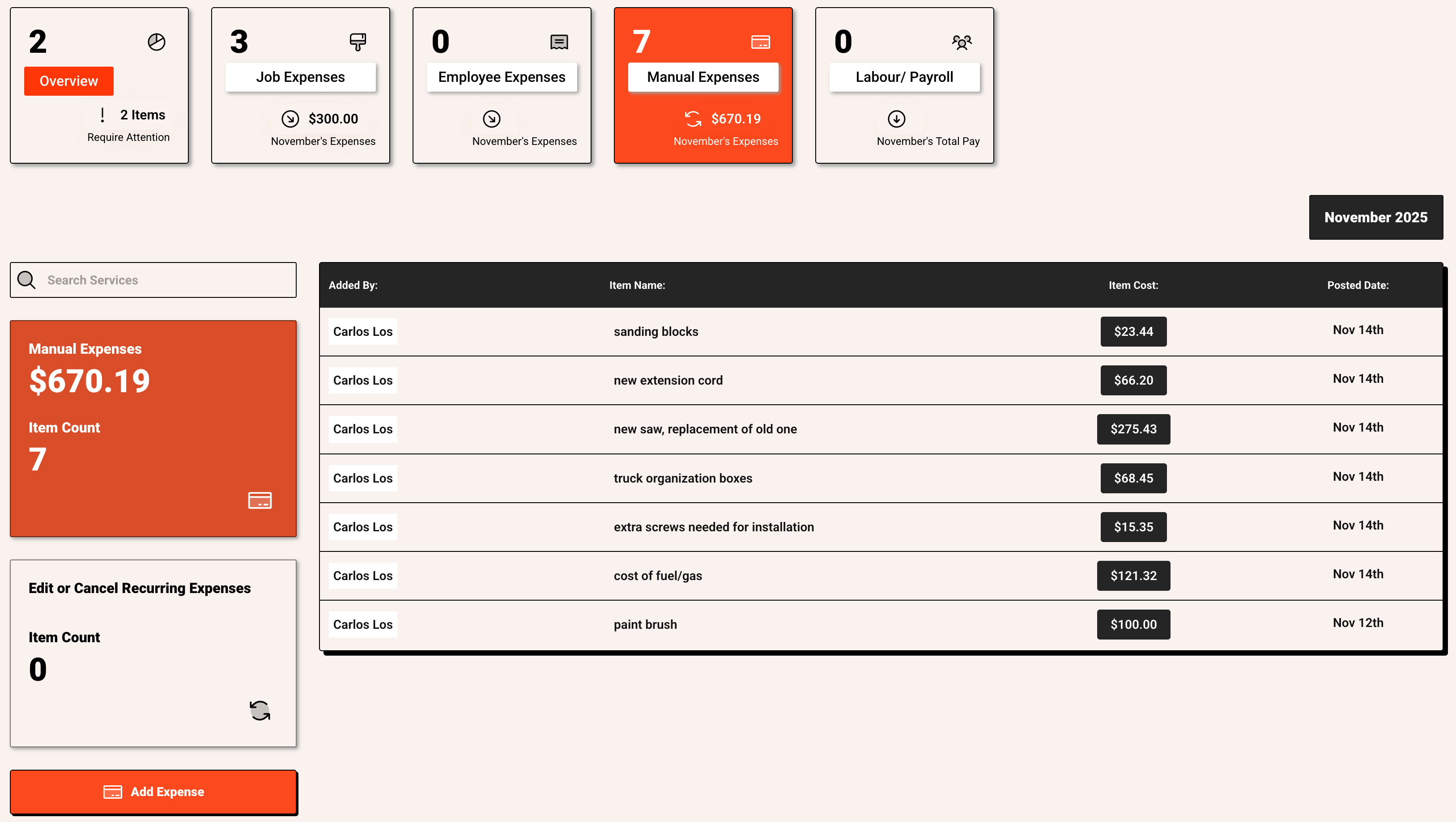The image size is (1456, 822).
Task: Click the down-arrow circle icon under Labour/Payroll
Action: [896, 119]
